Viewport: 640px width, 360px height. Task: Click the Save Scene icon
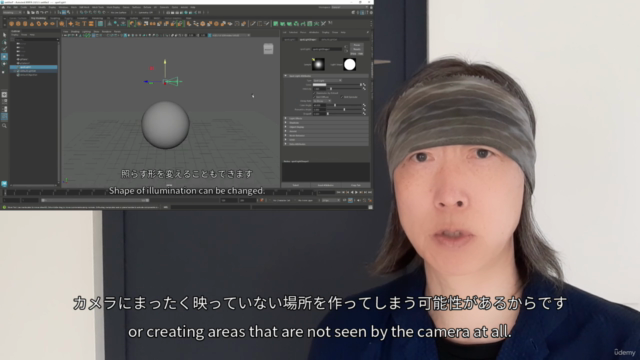(37, 13)
